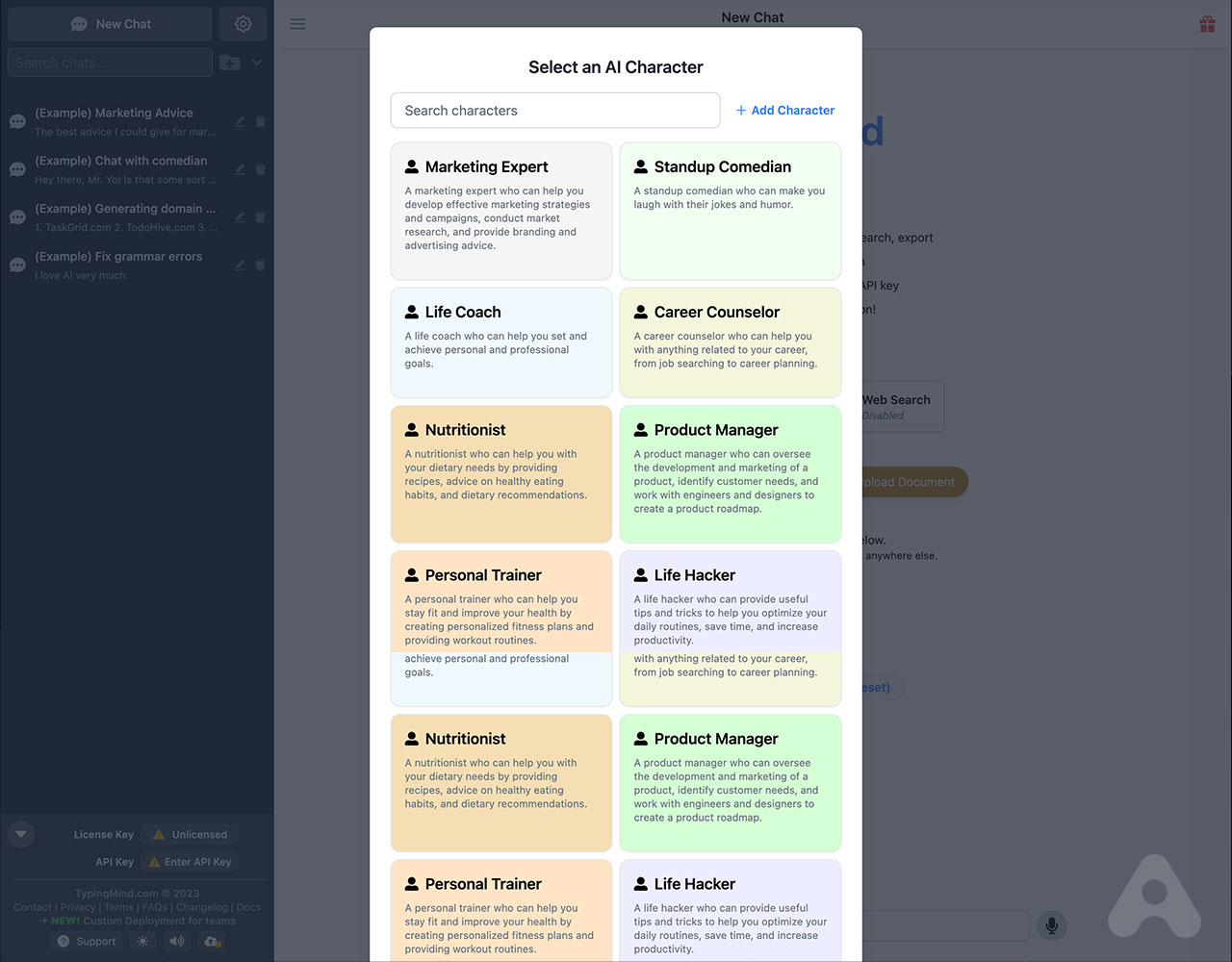Click the microphone voice input icon
This screenshot has width=1232, height=962.
tap(1052, 925)
